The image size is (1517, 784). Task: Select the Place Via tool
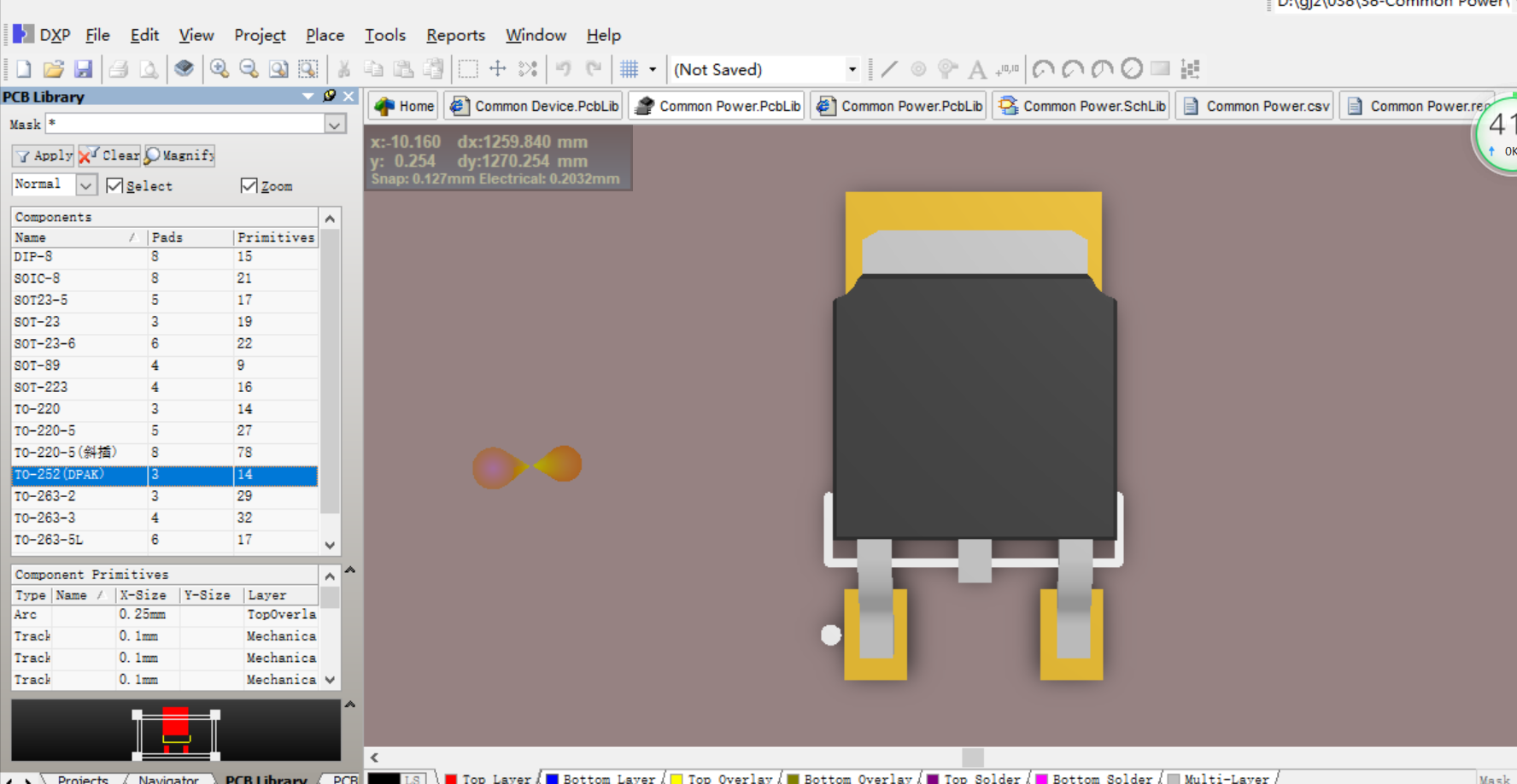(x=947, y=69)
